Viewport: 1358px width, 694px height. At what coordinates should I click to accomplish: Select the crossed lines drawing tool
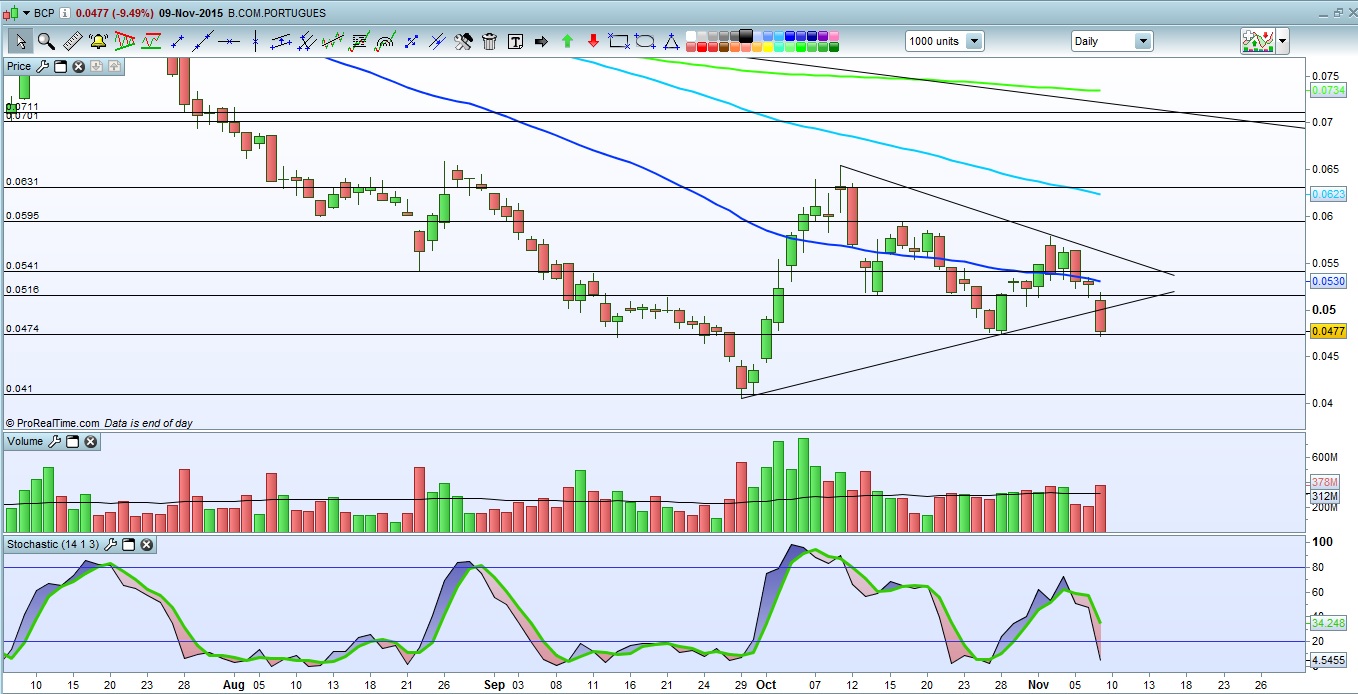437,41
